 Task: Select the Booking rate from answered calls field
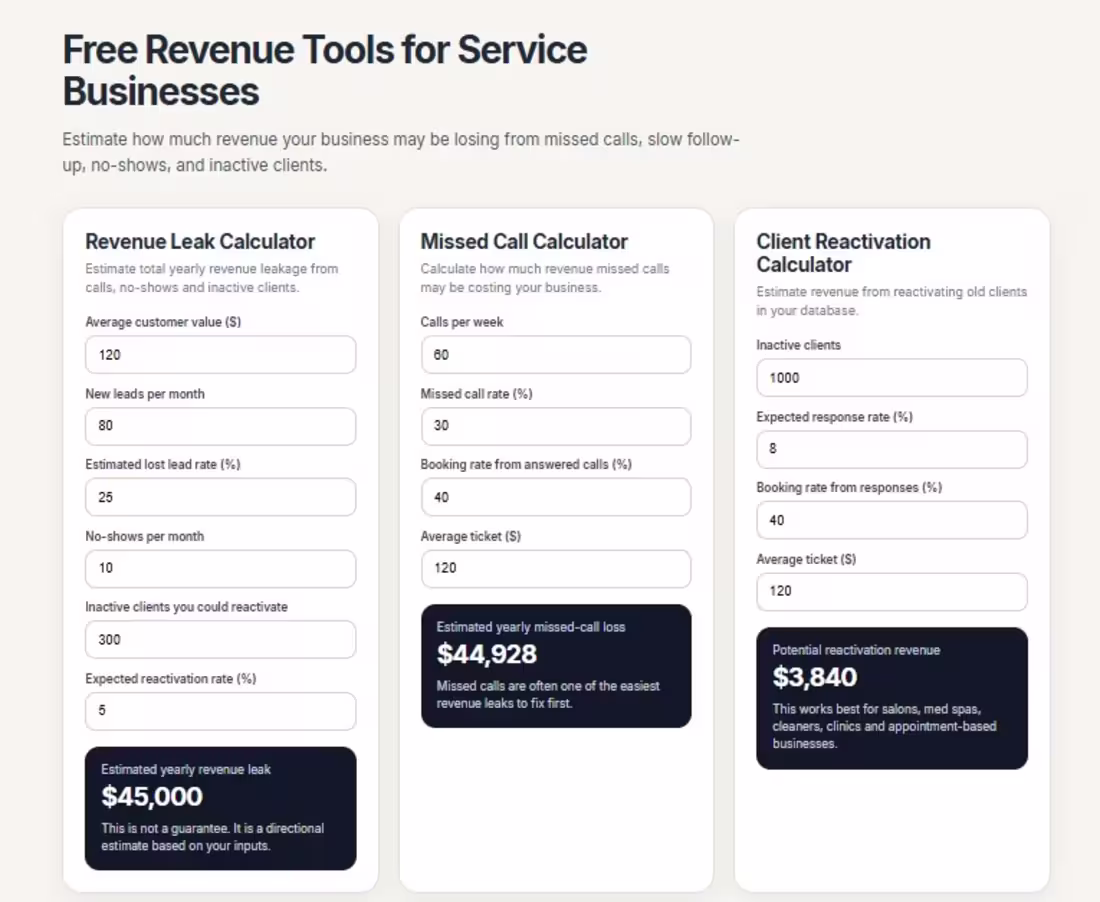click(x=556, y=497)
